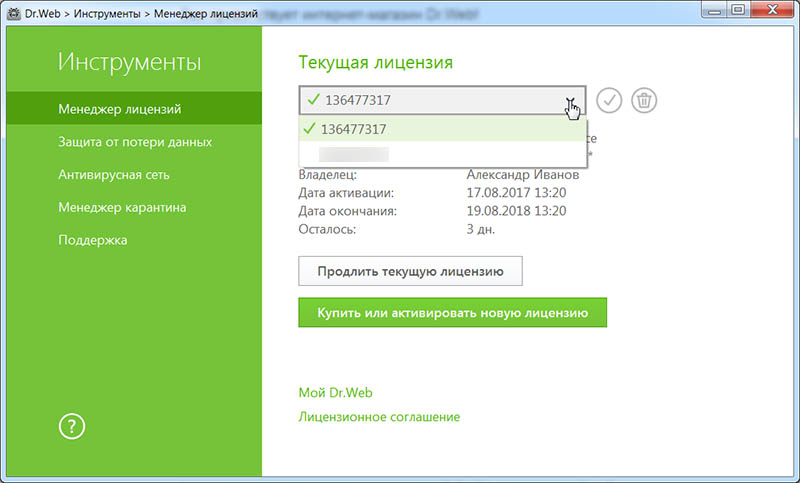Close the Dr.Web window
This screenshot has width=800, height=483.
pos(772,10)
